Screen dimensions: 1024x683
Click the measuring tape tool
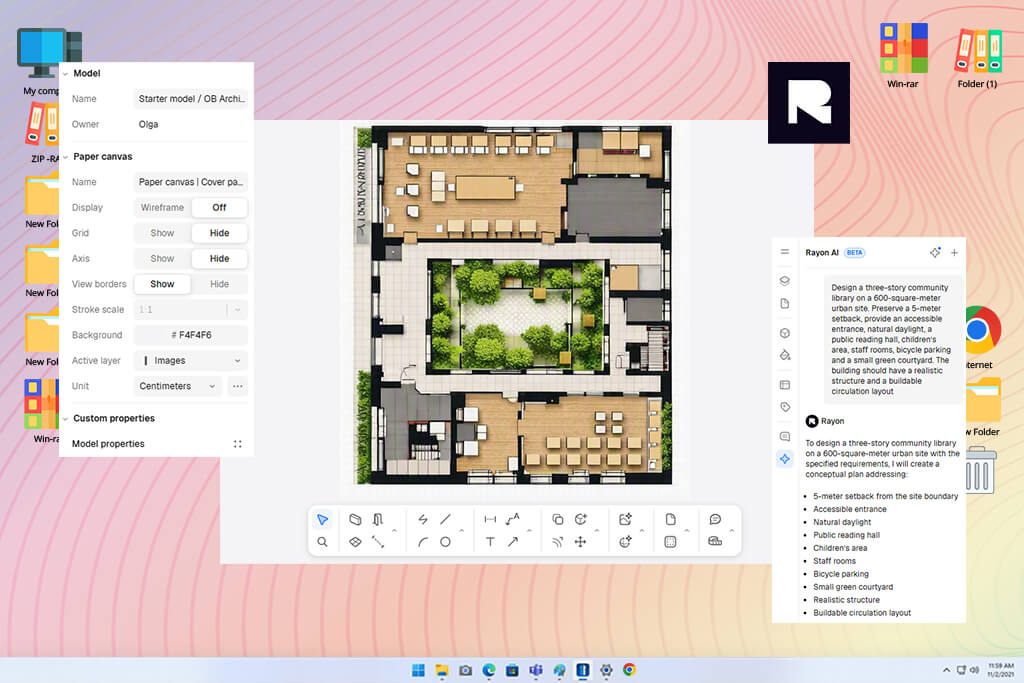pos(716,542)
